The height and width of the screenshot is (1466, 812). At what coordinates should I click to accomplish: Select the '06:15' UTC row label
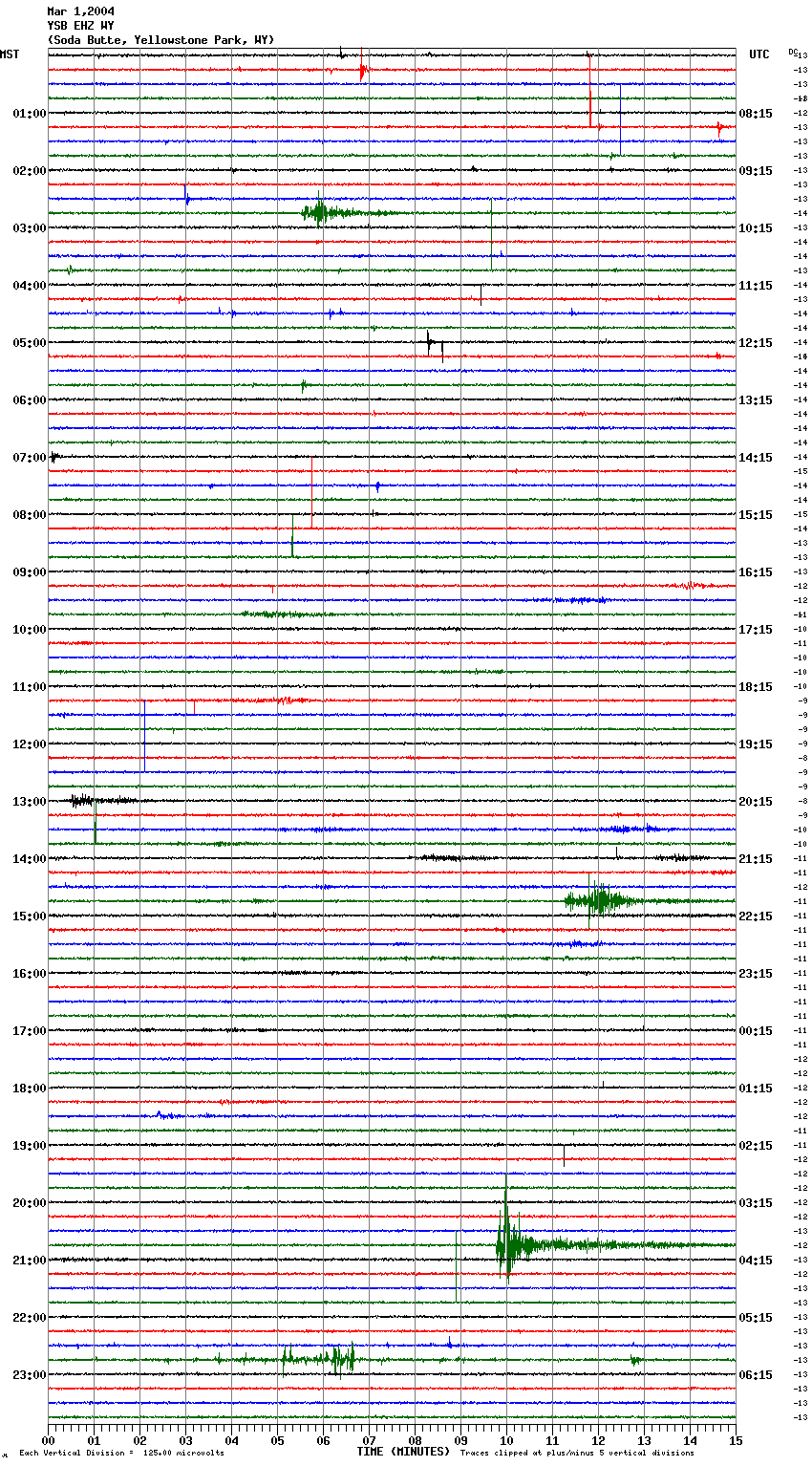(756, 1375)
